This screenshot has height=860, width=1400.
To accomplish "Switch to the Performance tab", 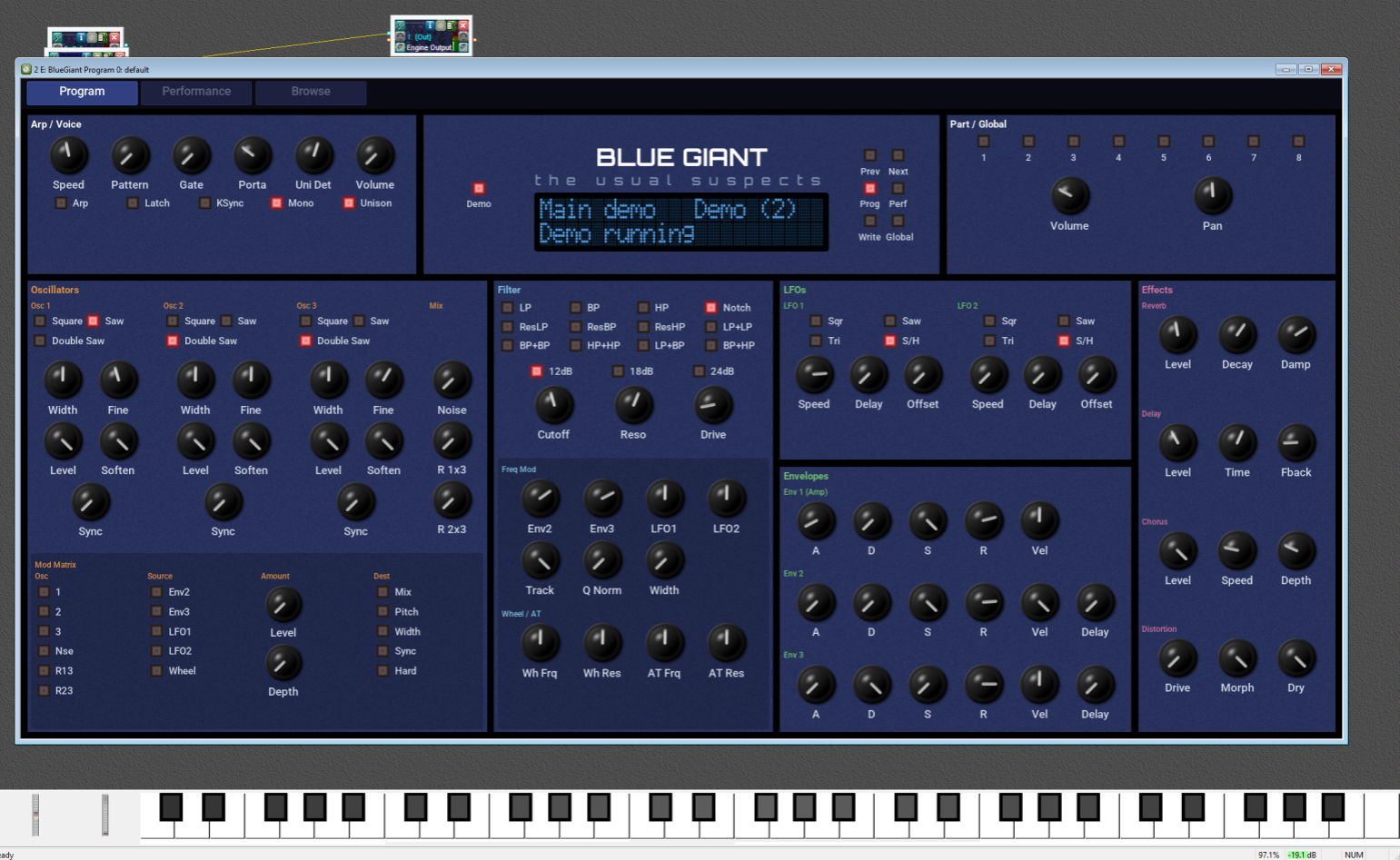I will click(x=196, y=92).
